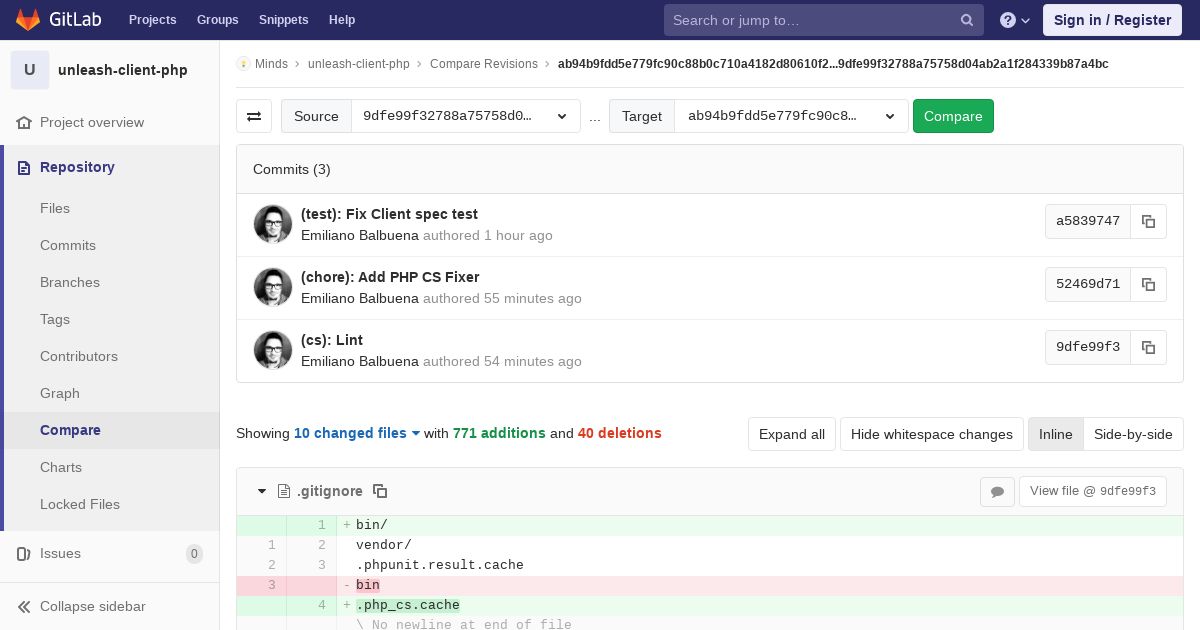
Task: Click unleash-client-php breadcrumb link
Action: point(359,63)
